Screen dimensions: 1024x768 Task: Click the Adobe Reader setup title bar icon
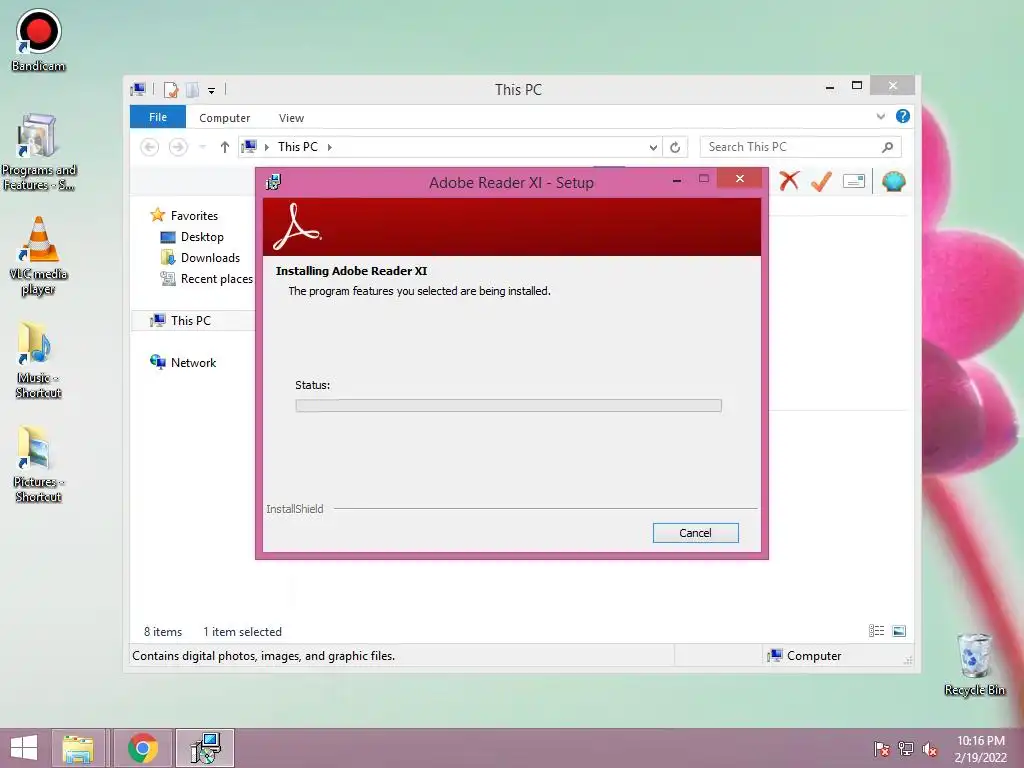tap(274, 182)
